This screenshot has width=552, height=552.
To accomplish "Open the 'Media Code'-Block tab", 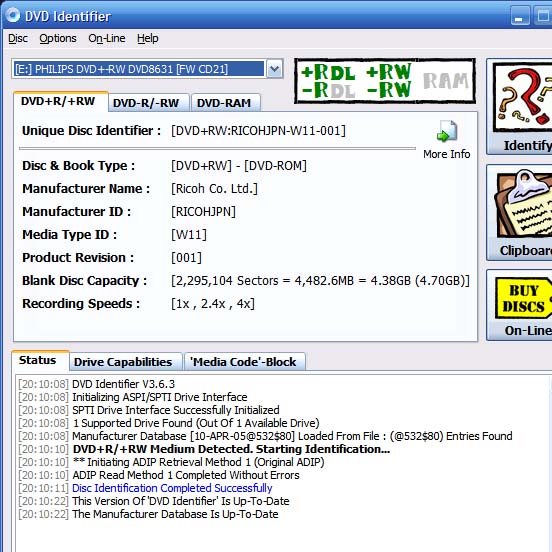I will click(245, 362).
